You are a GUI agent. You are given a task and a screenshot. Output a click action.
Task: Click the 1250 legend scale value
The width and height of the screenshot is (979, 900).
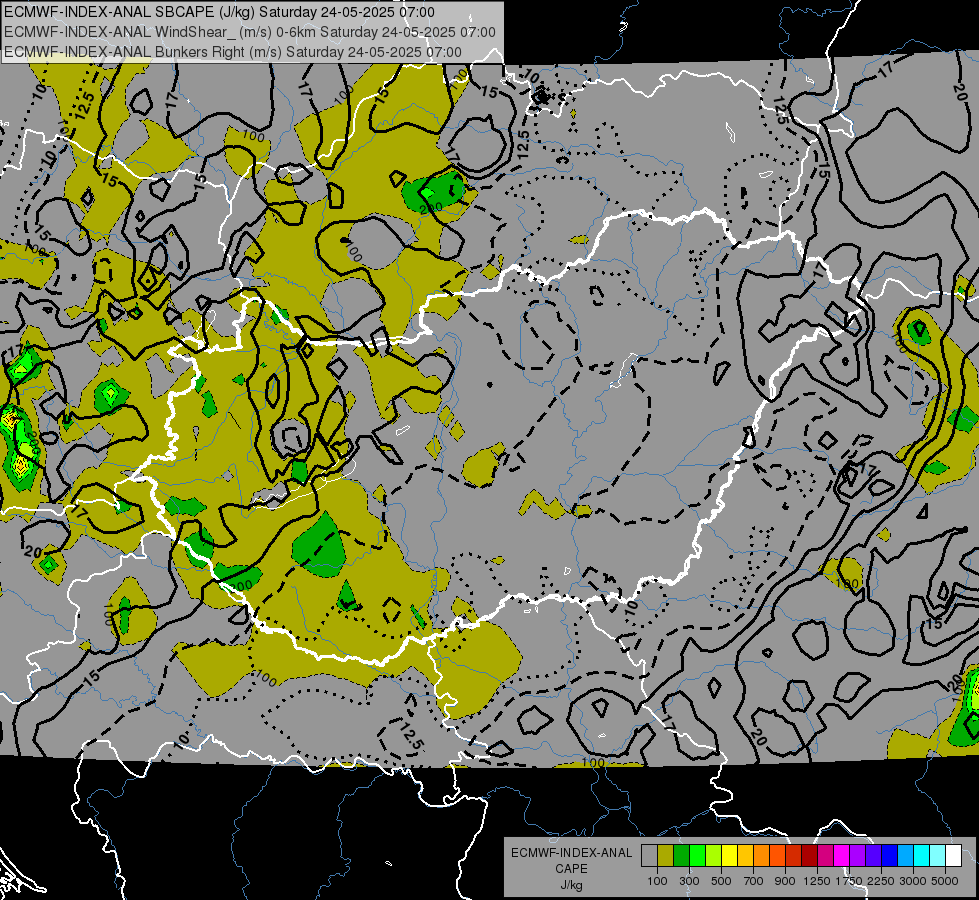point(817,881)
